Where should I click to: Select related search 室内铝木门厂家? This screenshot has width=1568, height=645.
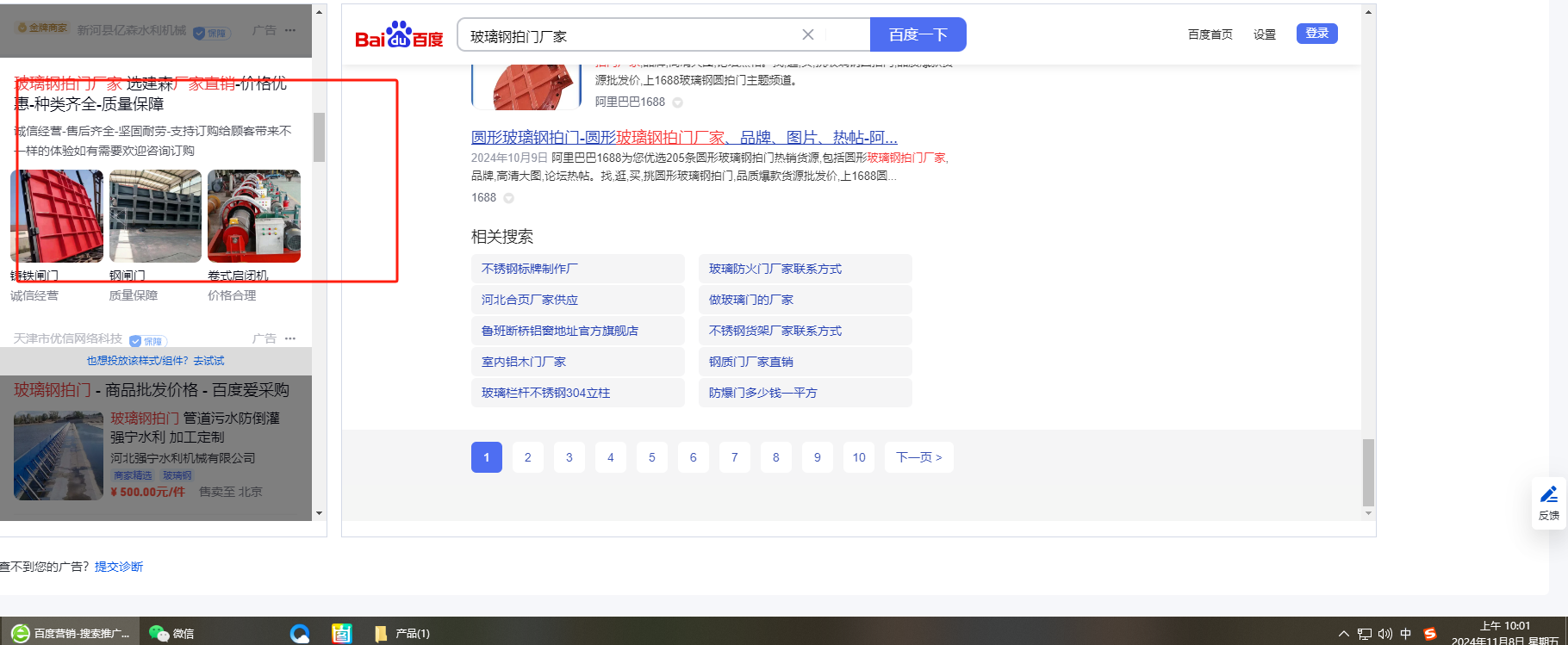click(578, 362)
